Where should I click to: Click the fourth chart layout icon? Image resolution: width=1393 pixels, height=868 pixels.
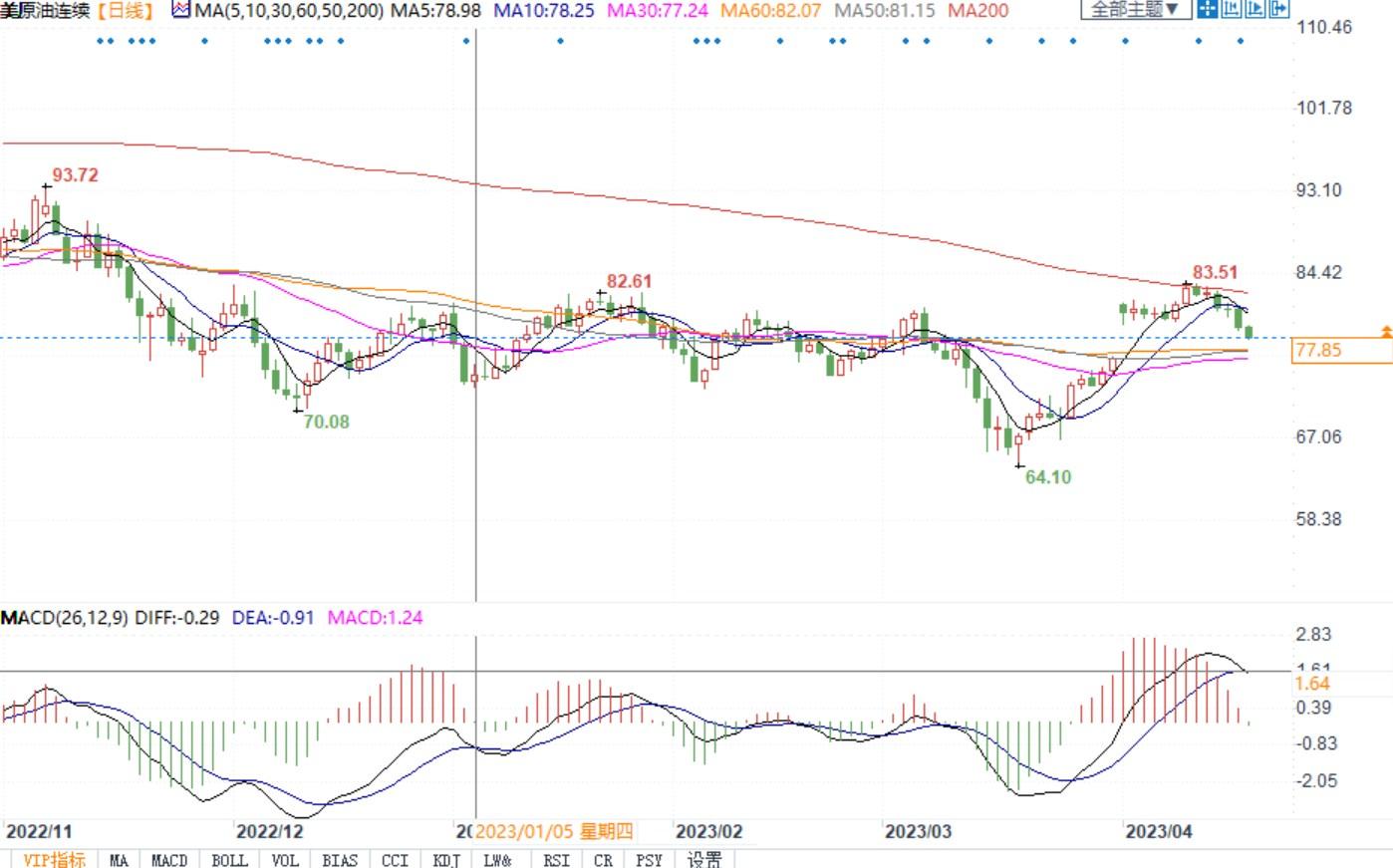click(1278, 10)
